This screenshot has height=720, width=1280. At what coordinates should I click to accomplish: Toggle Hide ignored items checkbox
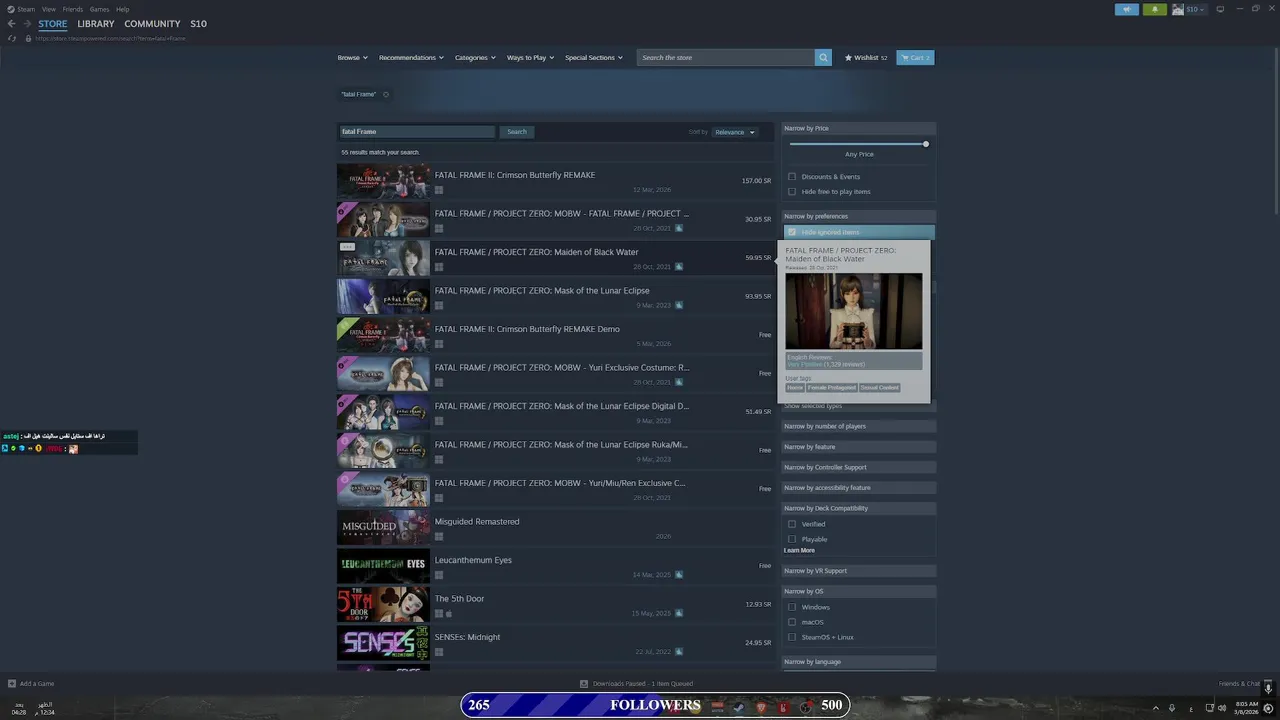[792, 232]
